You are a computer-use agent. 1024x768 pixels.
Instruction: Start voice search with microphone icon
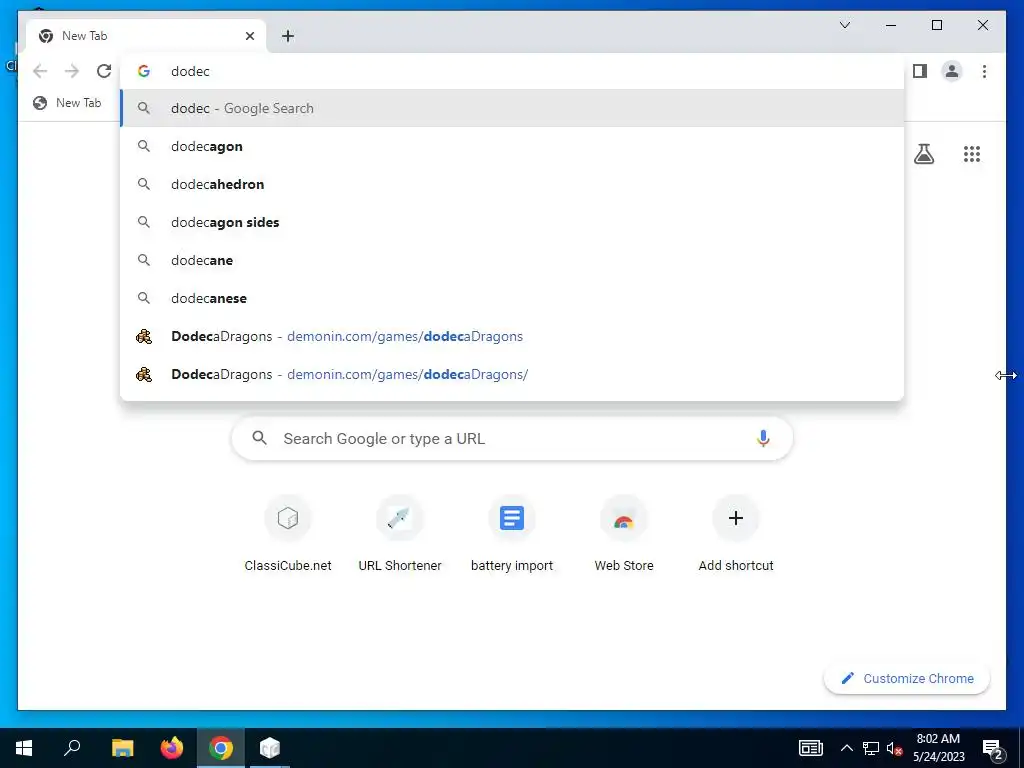763,438
